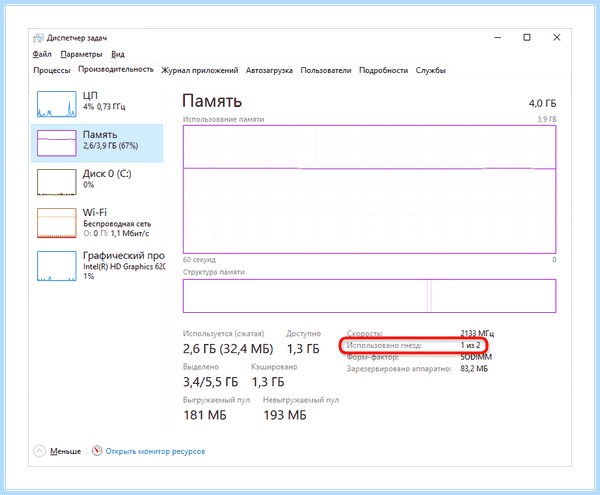The image size is (600, 495).
Task: Close the Диспетчер задач window
Action: click(x=557, y=37)
